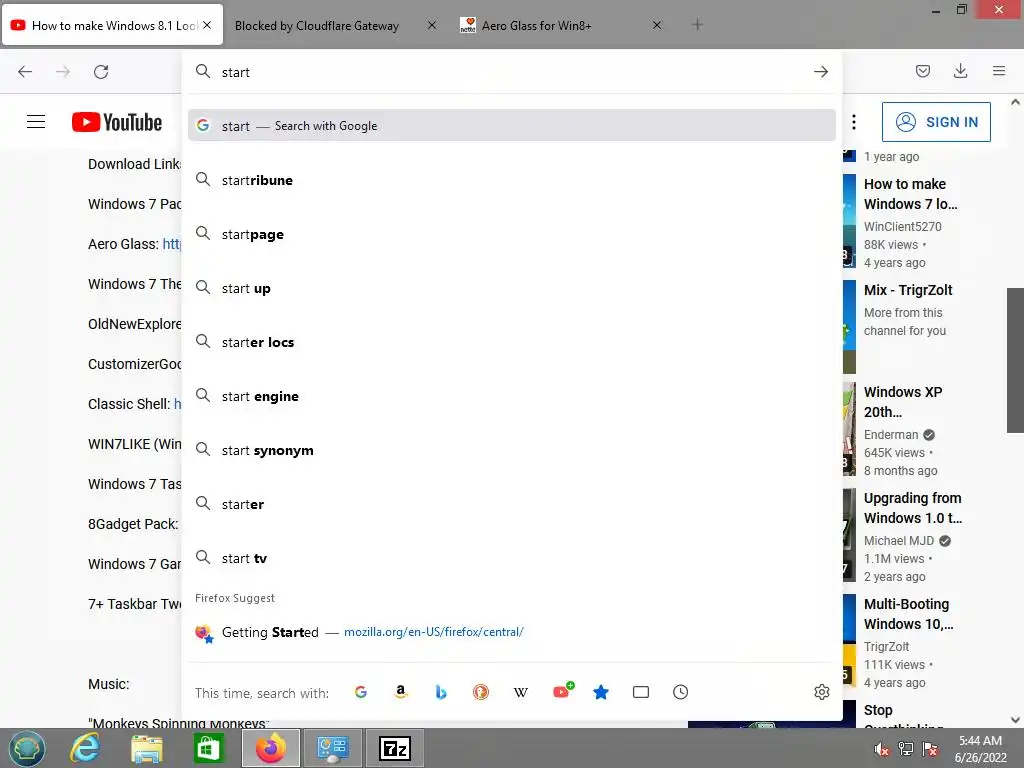
Task: Open 7-Zip from the taskbar
Action: [x=395, y=748]
